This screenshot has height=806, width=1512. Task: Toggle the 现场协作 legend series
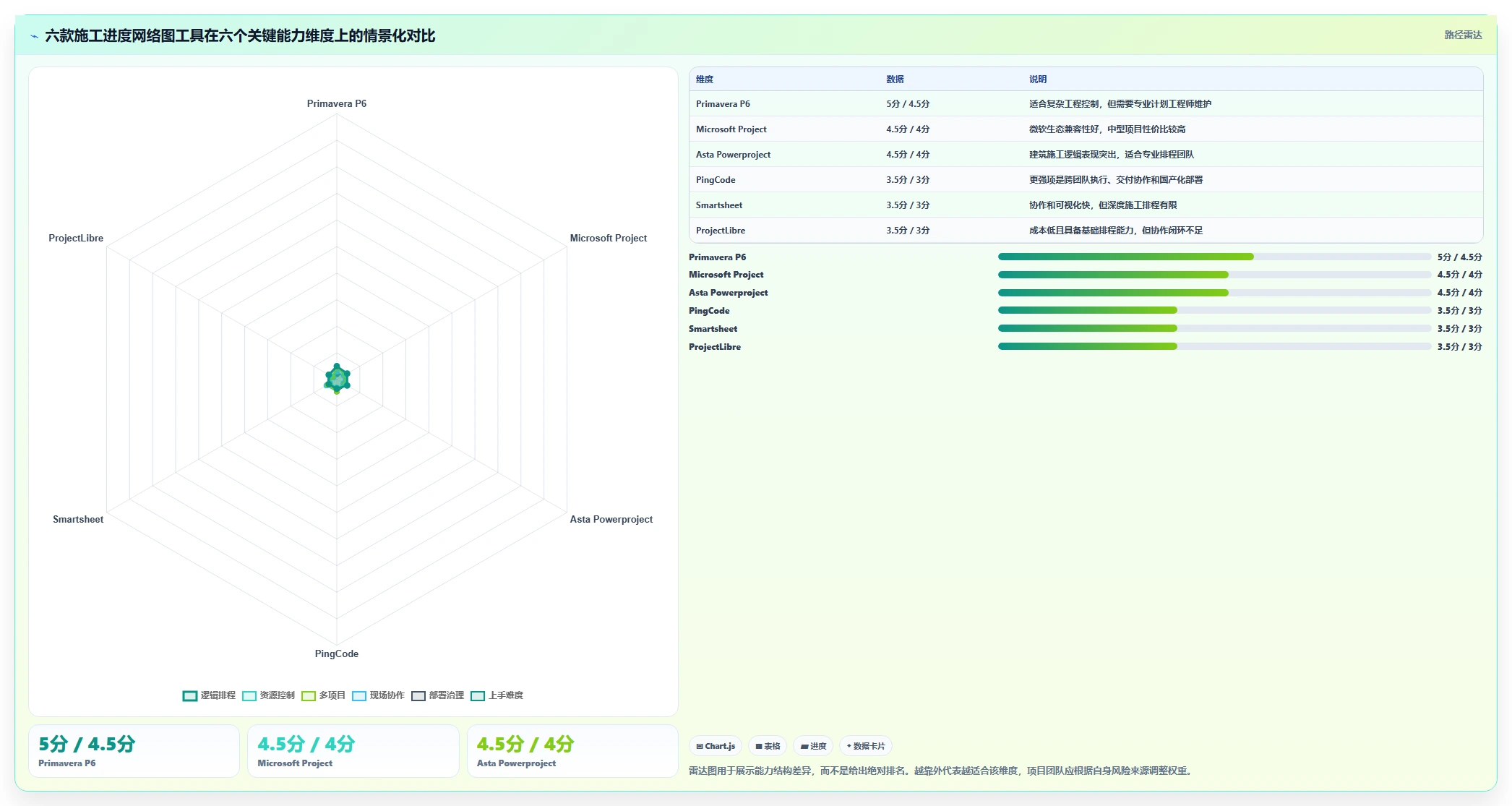coord(378,695)
